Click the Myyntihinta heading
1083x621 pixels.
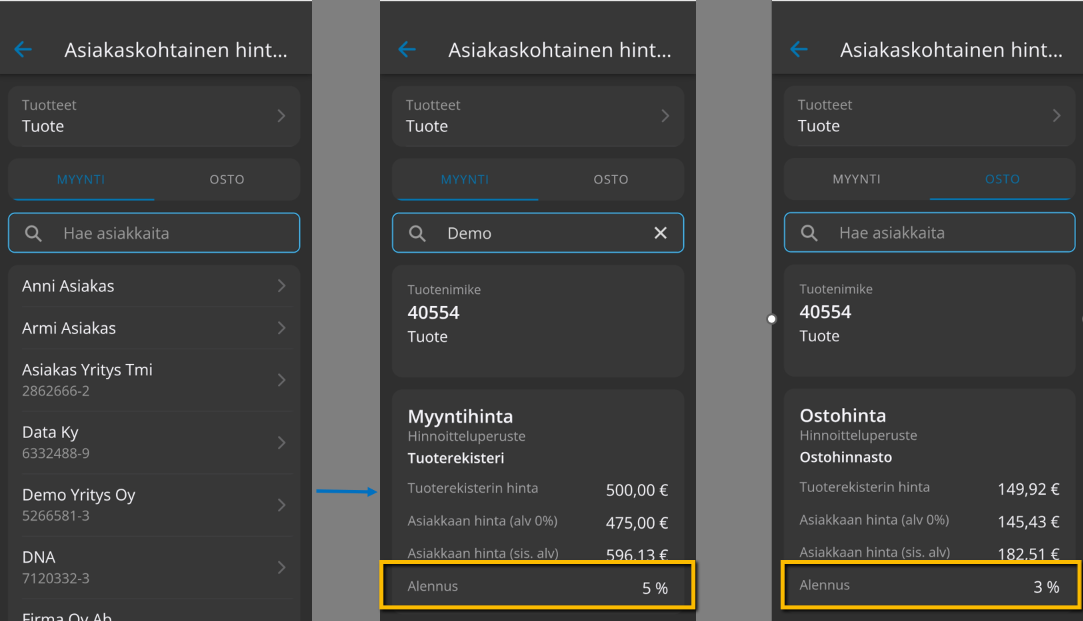(460, 416)
